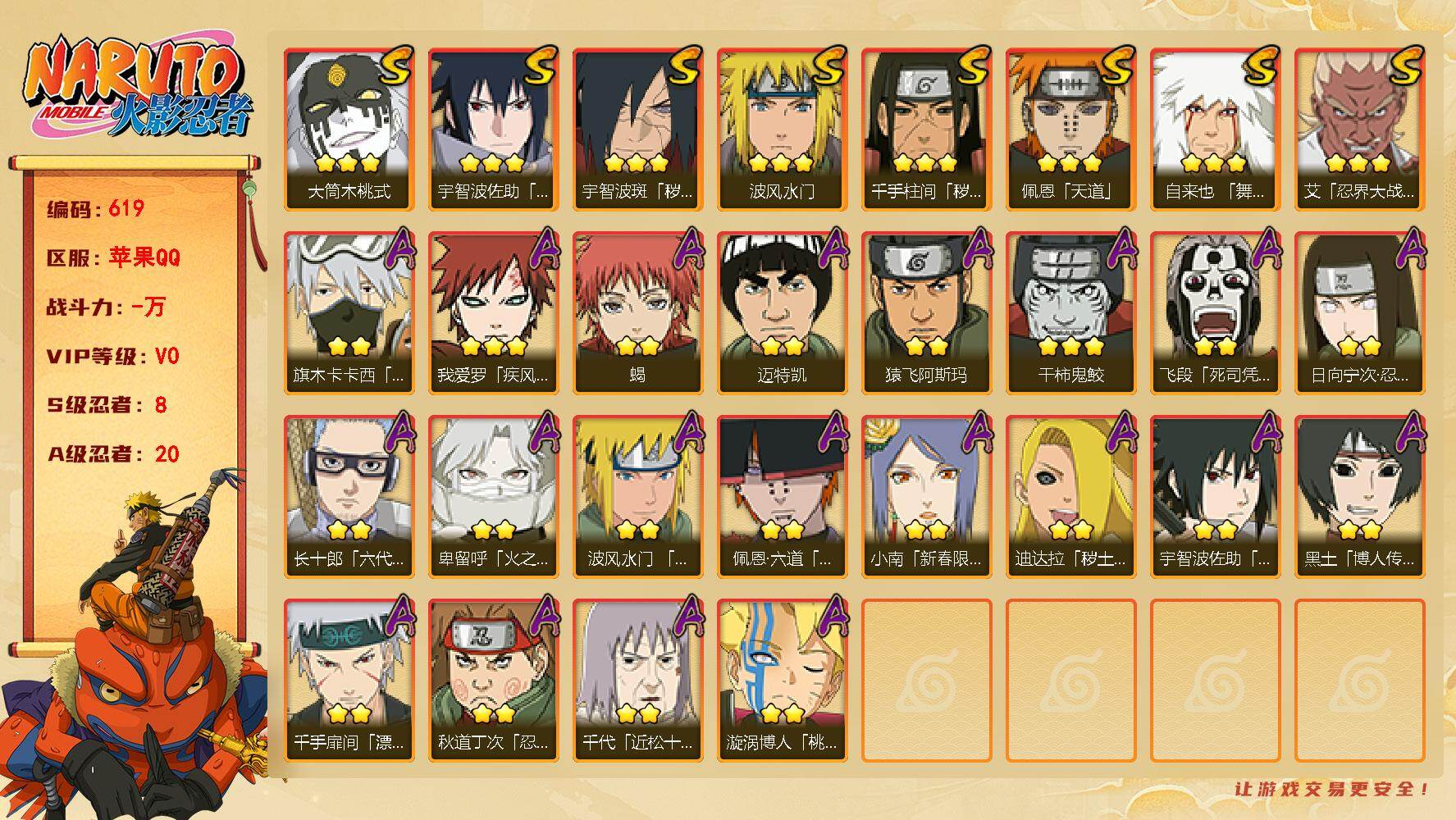Select the 长十郎「六代」 ninja card
The width and height of the screenshot is (1456, 820).
pyautogui.click(x=349, y=497)
